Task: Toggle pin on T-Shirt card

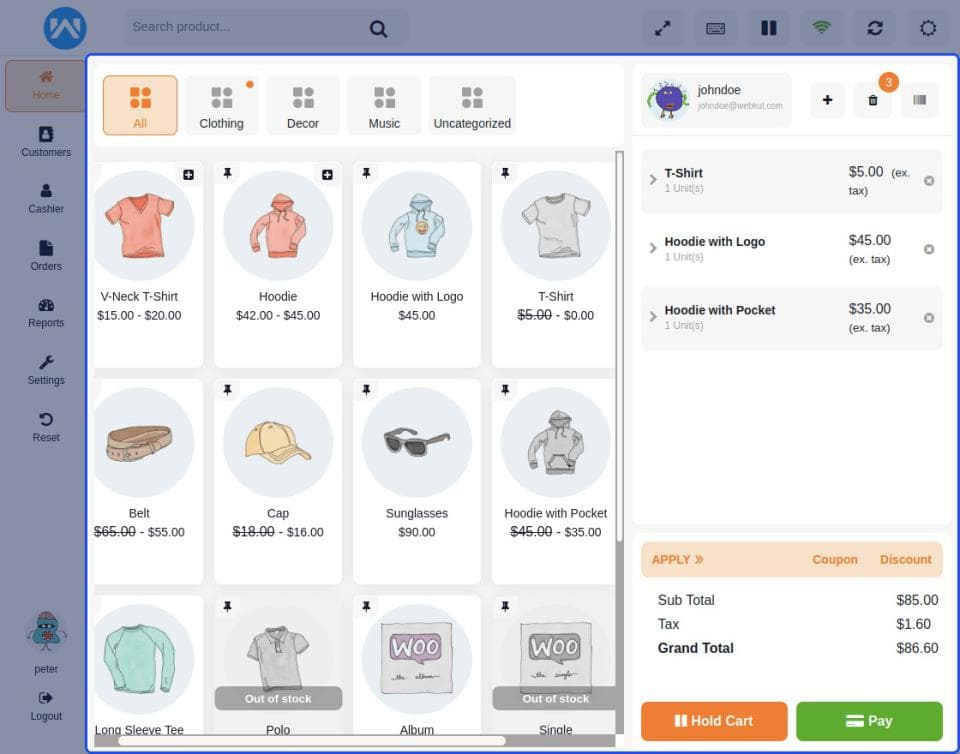Action: [x=505, y=173]
